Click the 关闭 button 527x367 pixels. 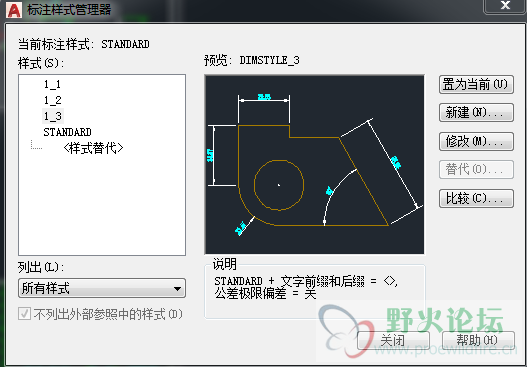click(393, 340)
